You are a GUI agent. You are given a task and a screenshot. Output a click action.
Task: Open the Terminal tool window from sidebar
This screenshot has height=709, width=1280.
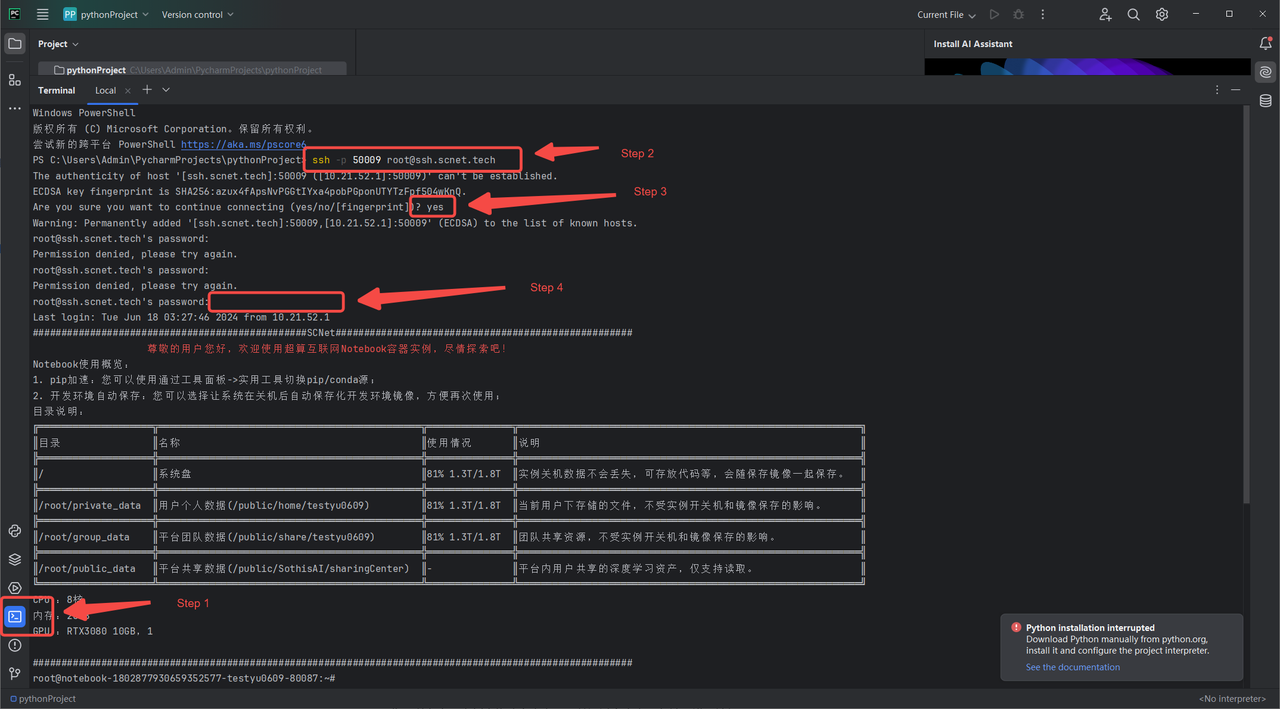pos(15,617)
